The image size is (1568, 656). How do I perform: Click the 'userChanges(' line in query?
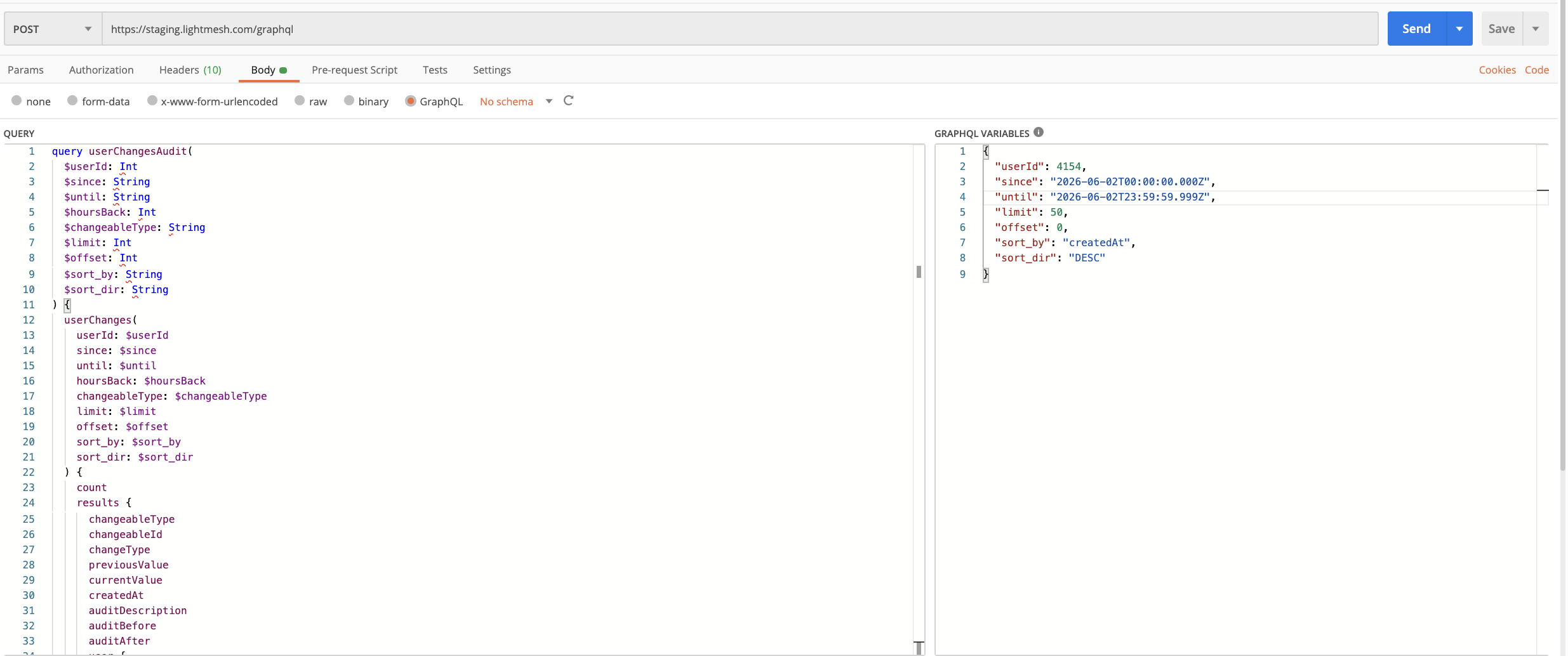coord(100,320)
